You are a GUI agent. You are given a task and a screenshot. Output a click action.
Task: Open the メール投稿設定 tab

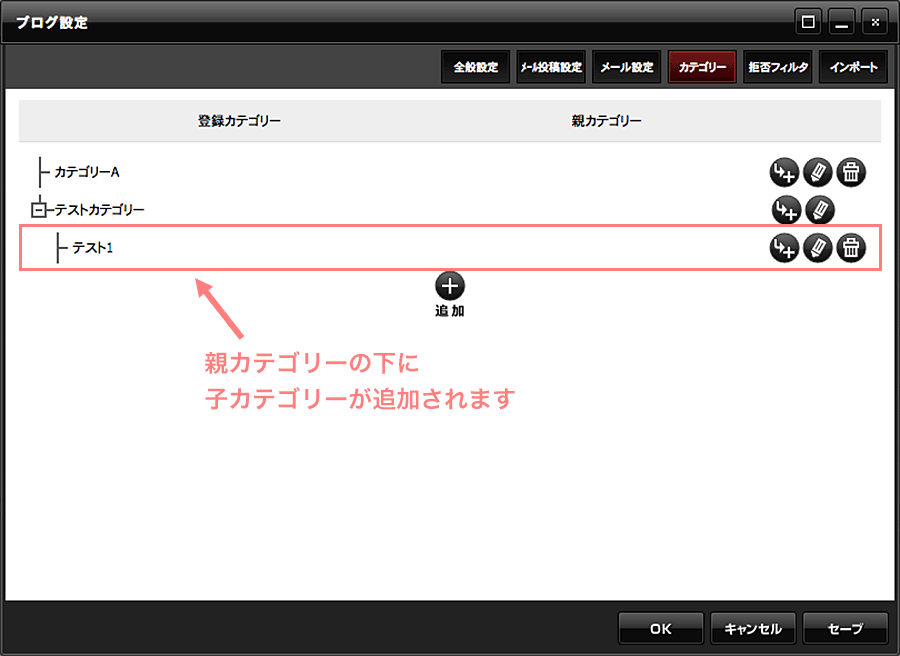coord(551,67)
